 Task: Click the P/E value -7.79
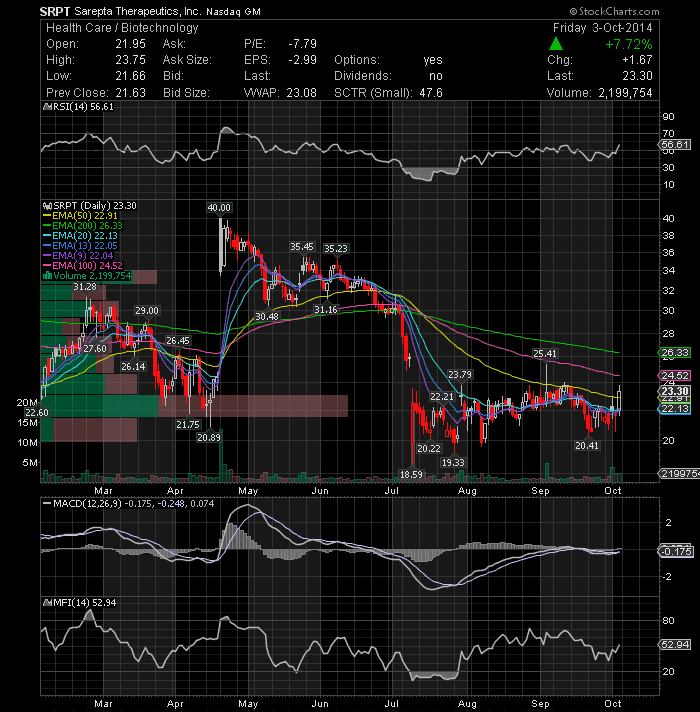(x=302, y=44)
